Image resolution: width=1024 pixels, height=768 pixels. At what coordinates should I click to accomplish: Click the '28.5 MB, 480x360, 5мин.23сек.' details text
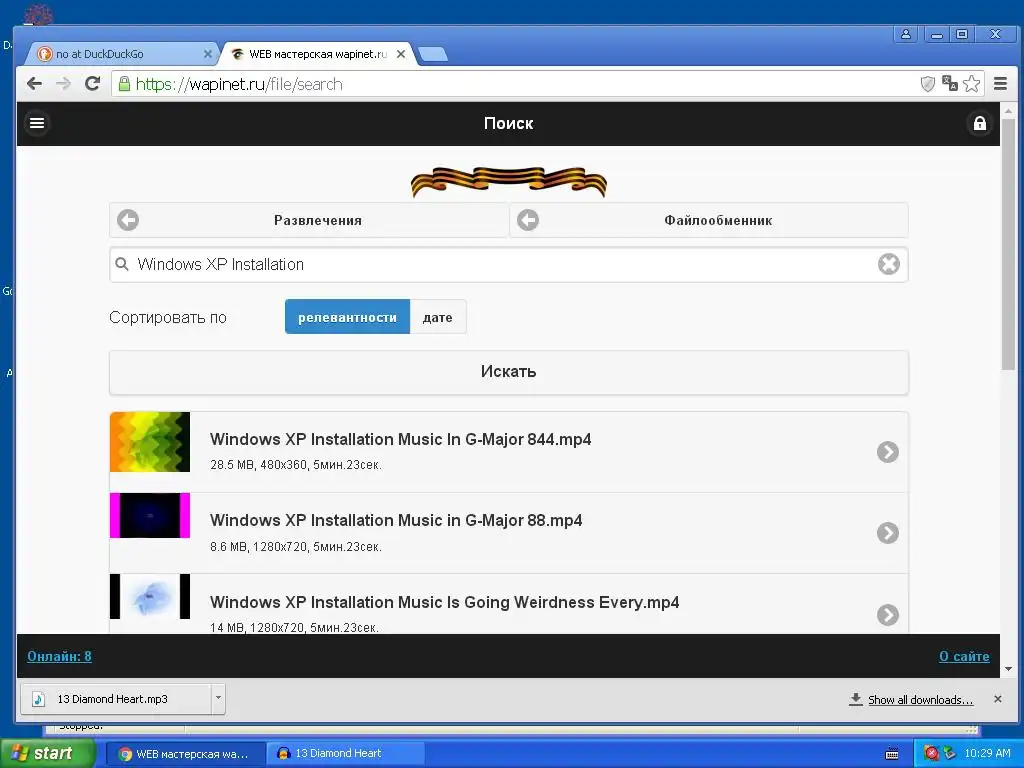(x=296, y=465)
